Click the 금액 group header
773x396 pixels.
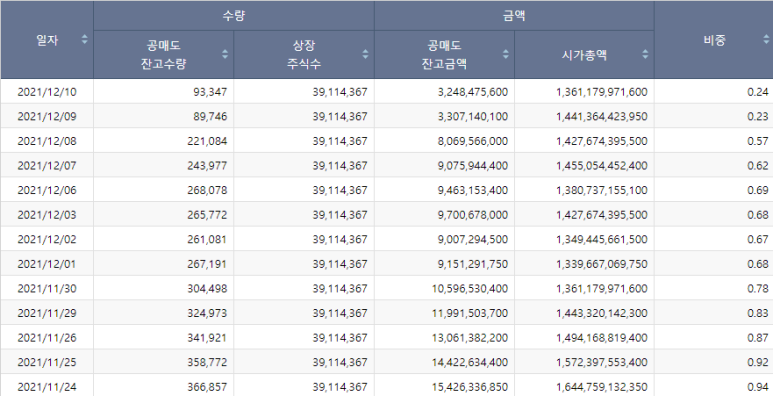pyautogui.click(x=514, y=16)
